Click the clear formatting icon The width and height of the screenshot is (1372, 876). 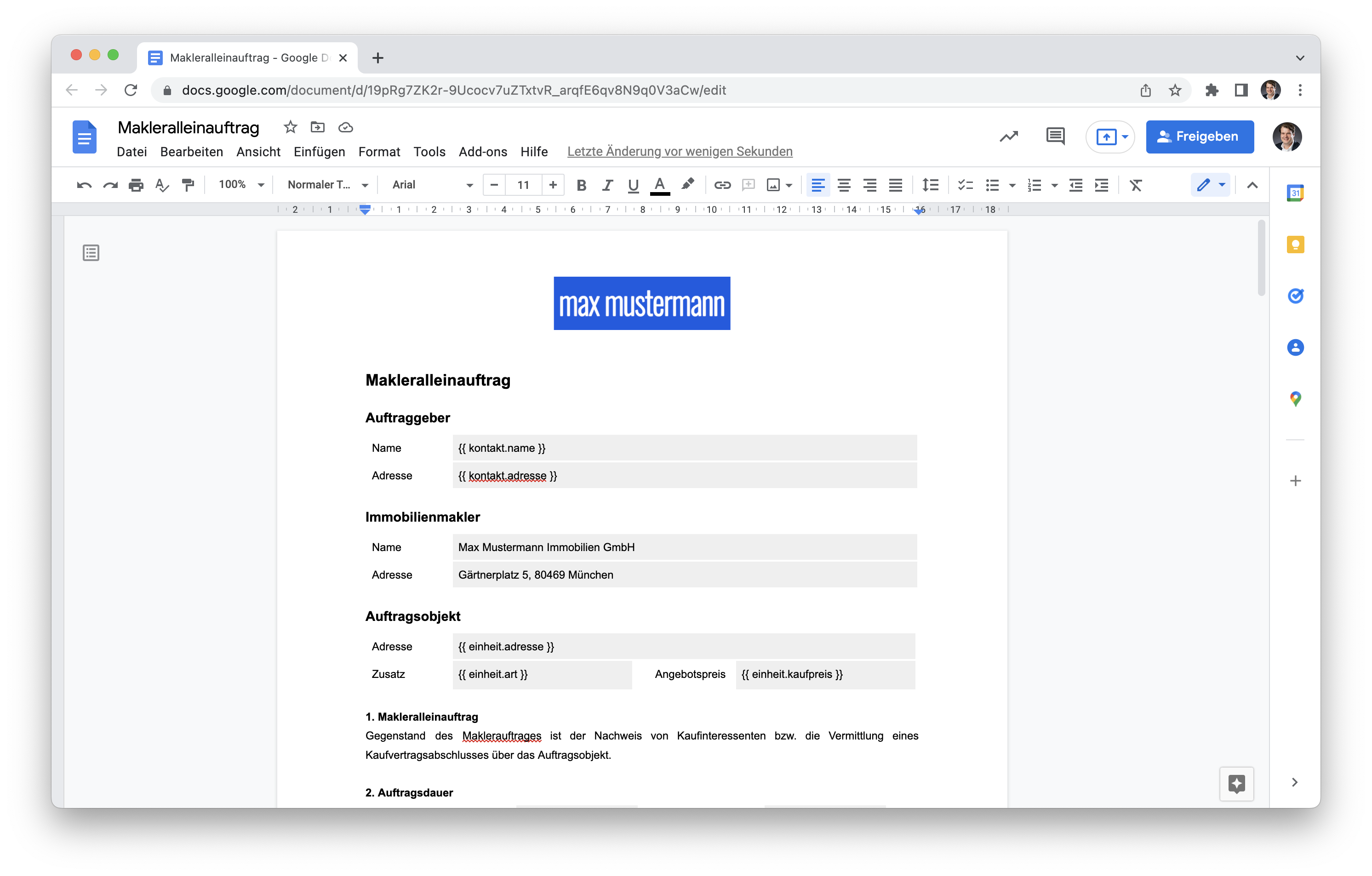[1136, 185]
